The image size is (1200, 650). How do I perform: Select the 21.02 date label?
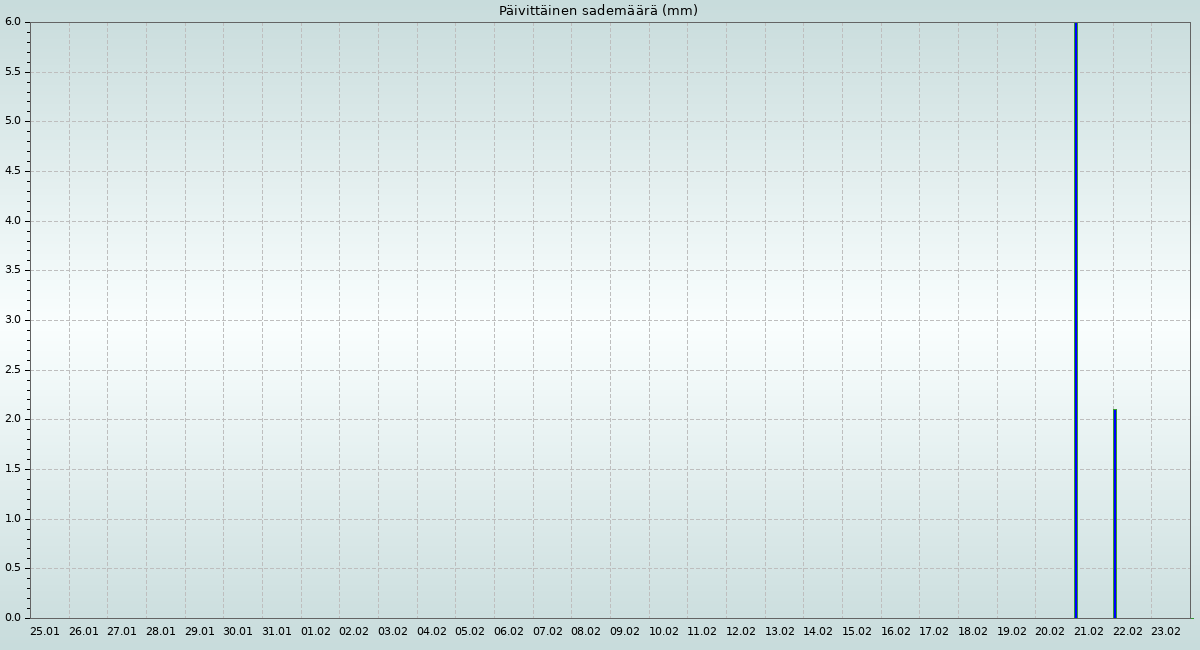tap(1088, 631)
